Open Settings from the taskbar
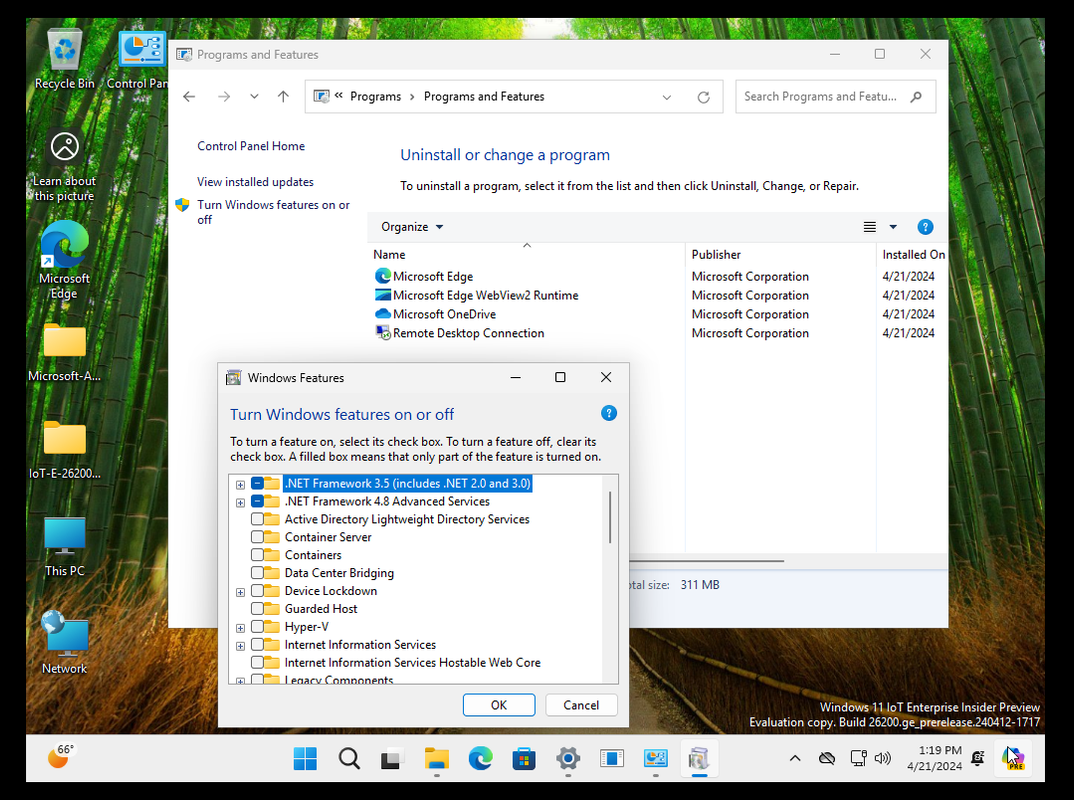This screenshot has height=800, width=1074. [568, 758]
